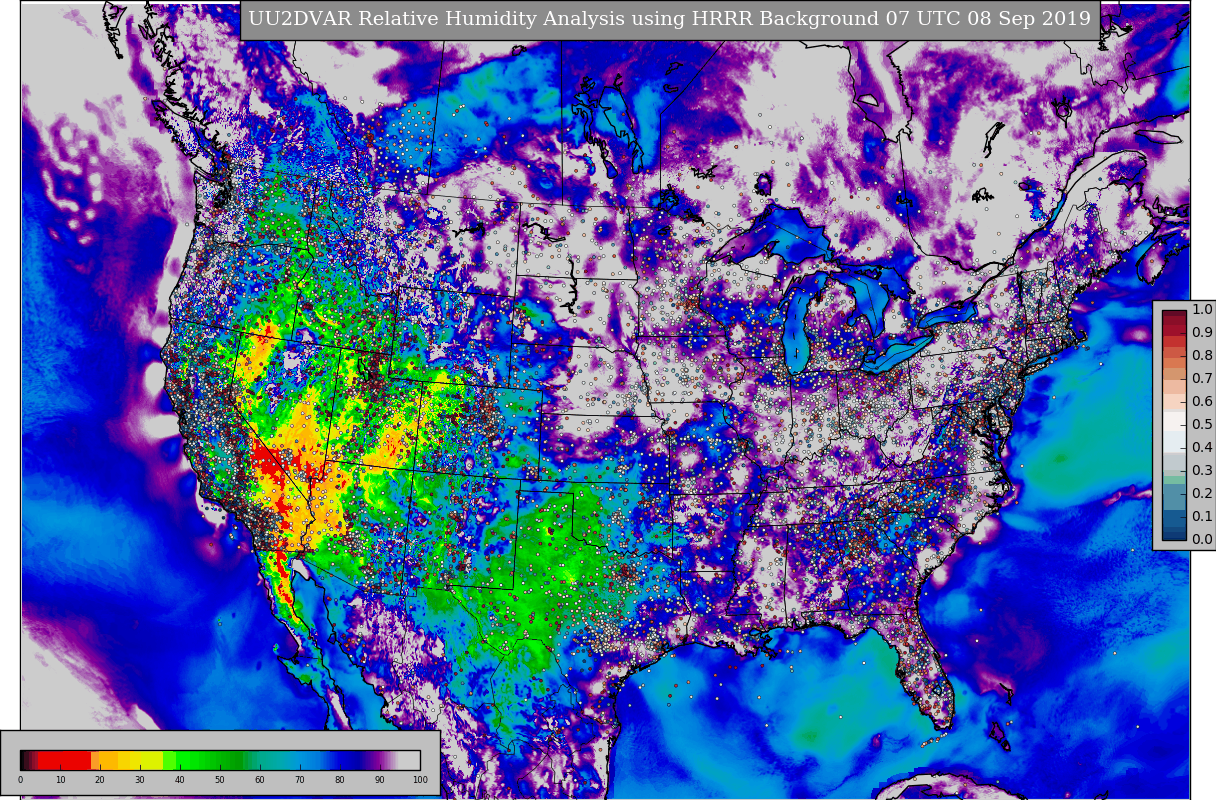Click the 30 tick label on humidity colorbar
Viewport: 1216px width, 800px height.
(x=140, y=780)
